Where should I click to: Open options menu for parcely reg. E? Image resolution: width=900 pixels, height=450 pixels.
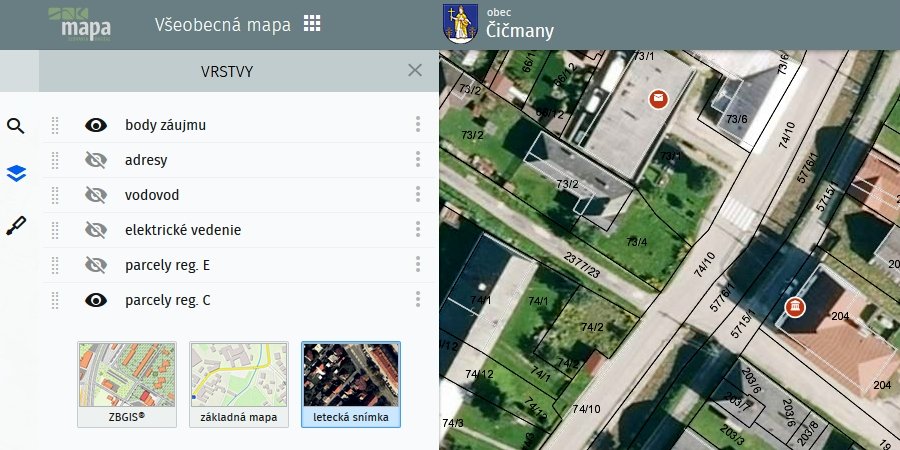pos(418,264)
